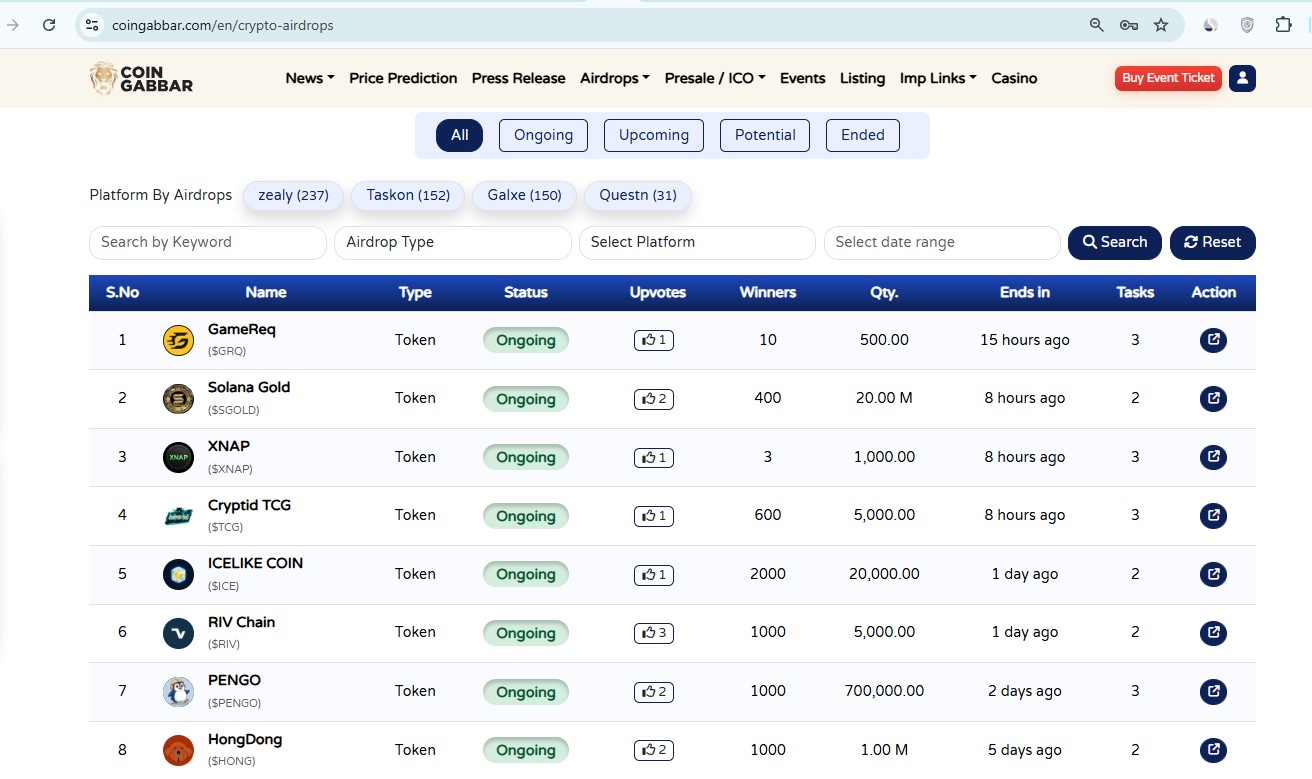Open the PENGO airdrop external action link
Screen dimensions: 1312x779
pyautogui.click(x=1212, y=691)
